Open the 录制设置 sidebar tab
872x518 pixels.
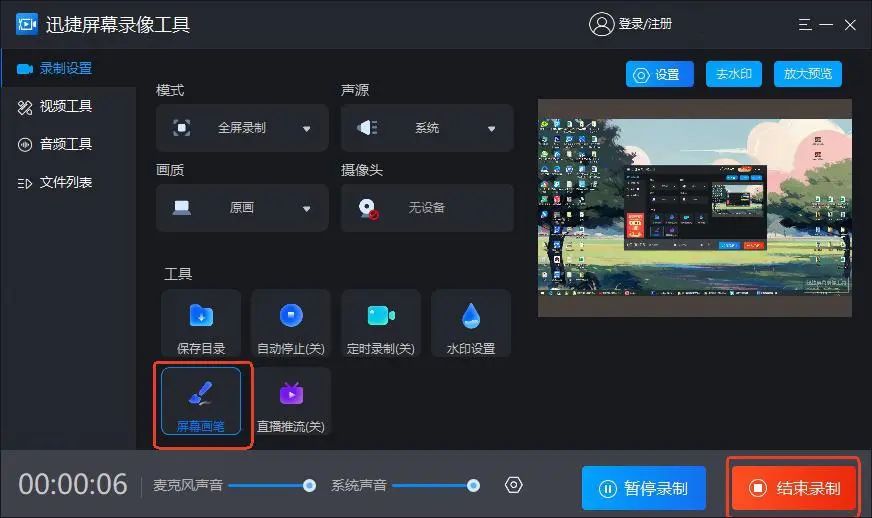click(68, 68)
